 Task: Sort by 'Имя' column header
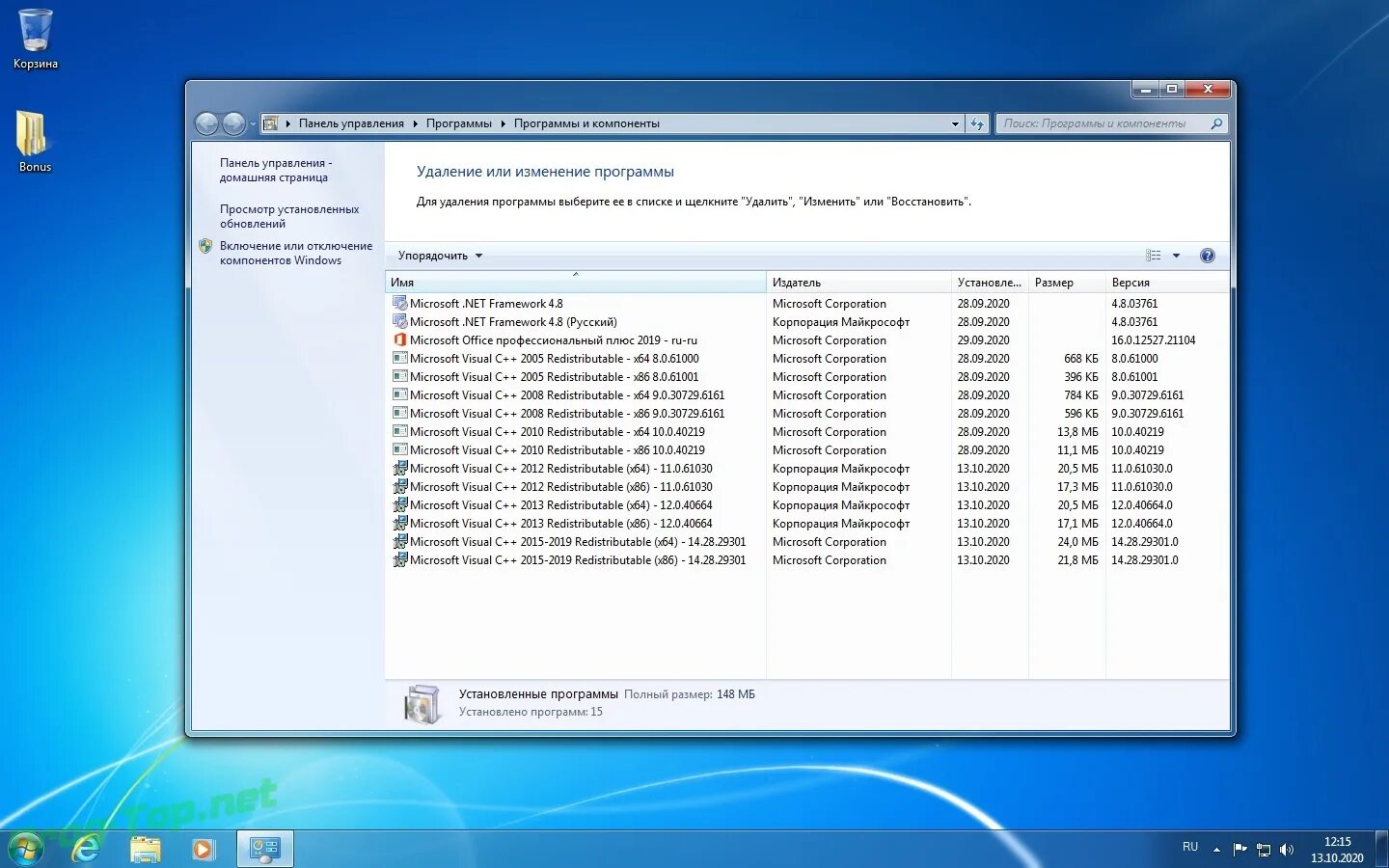576,283
